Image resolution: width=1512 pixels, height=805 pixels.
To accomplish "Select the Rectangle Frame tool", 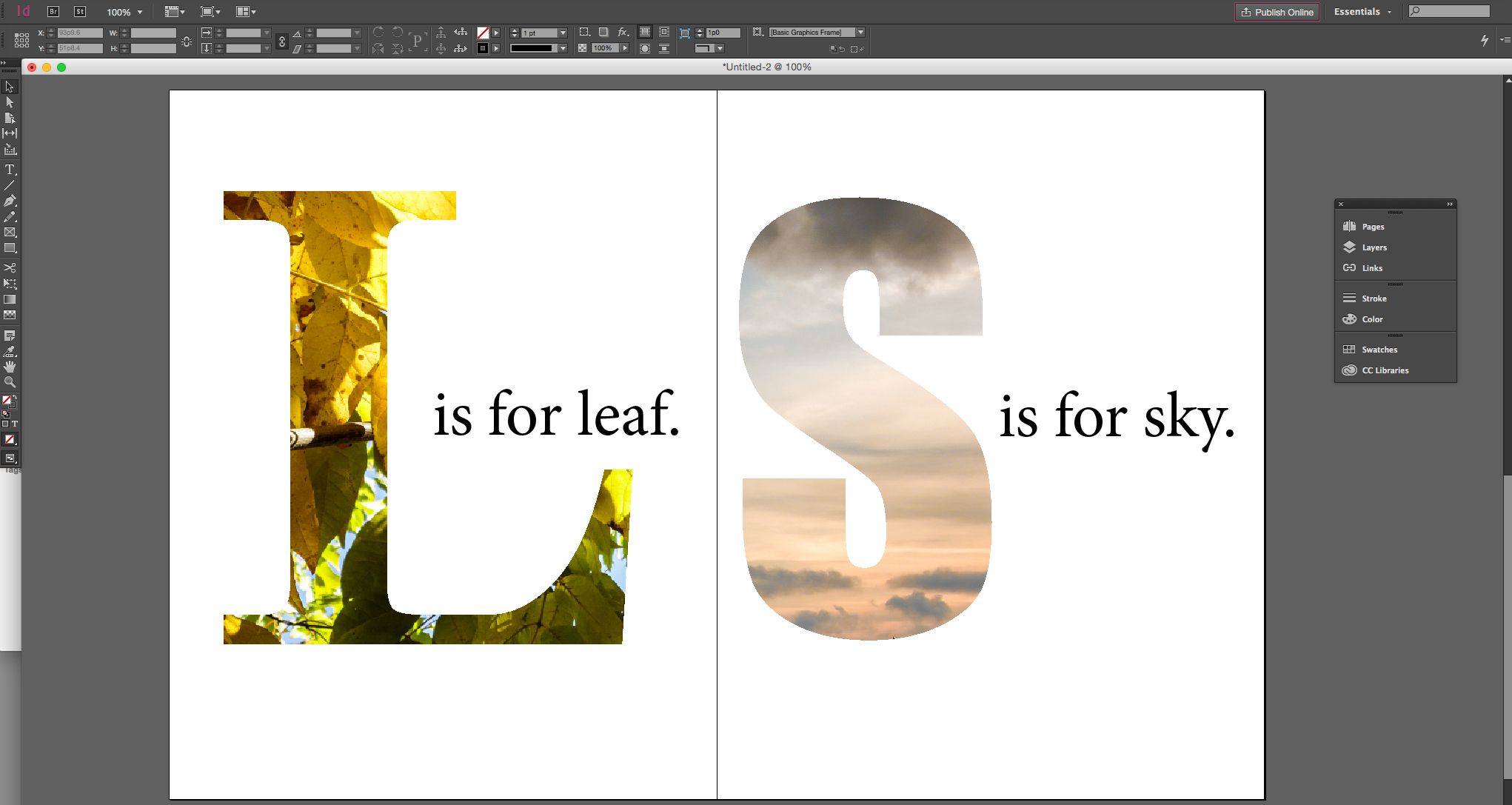I will point(10,232).
